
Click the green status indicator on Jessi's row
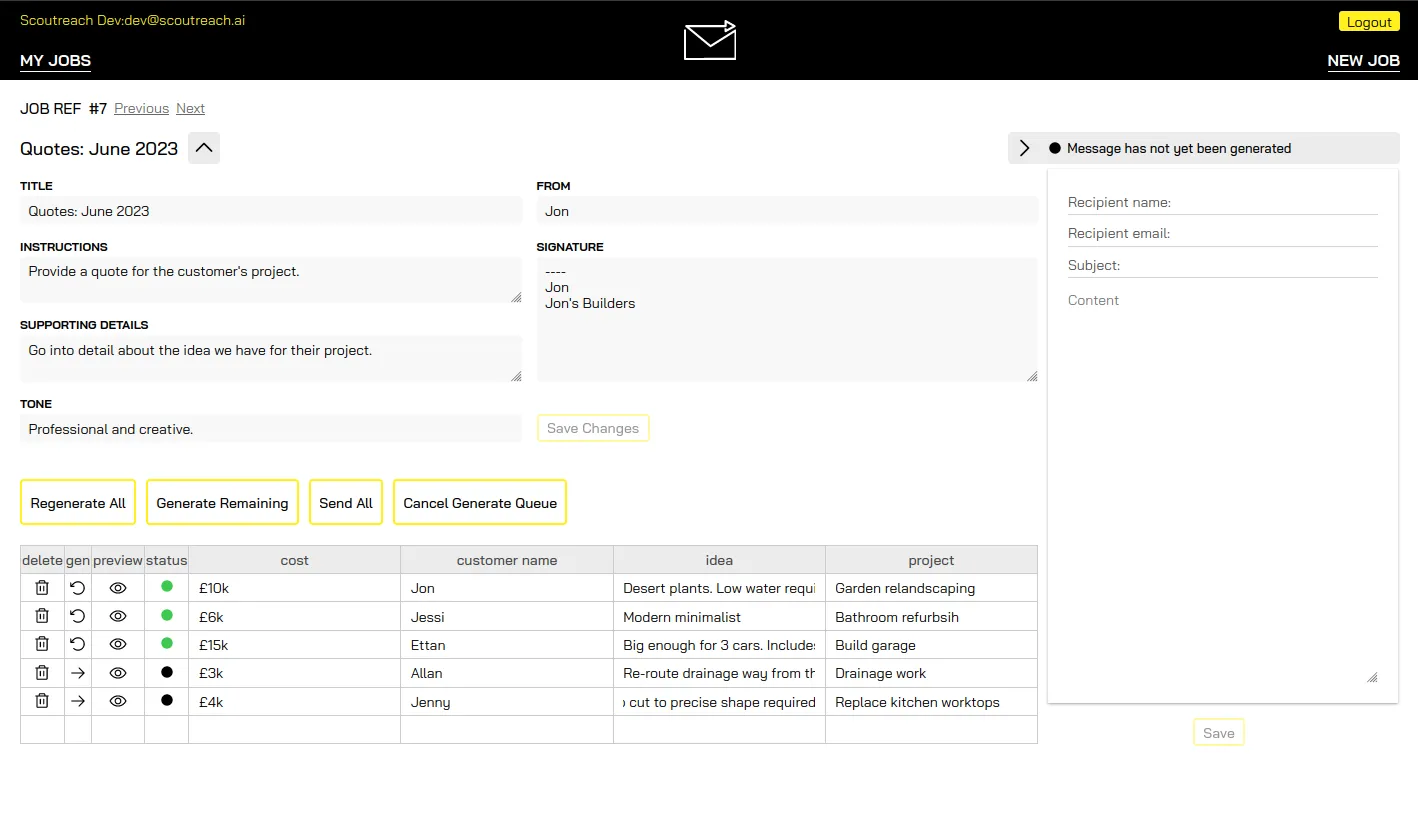(166, 616)
